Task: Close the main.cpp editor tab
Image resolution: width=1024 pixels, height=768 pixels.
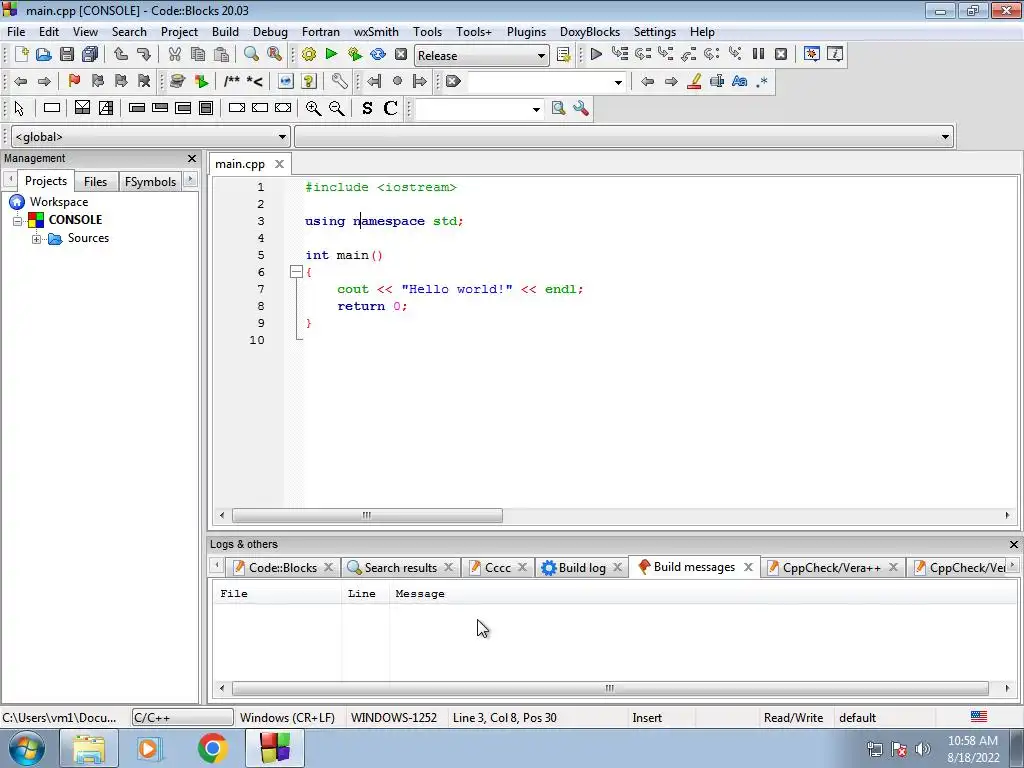Action: point(279,164)
